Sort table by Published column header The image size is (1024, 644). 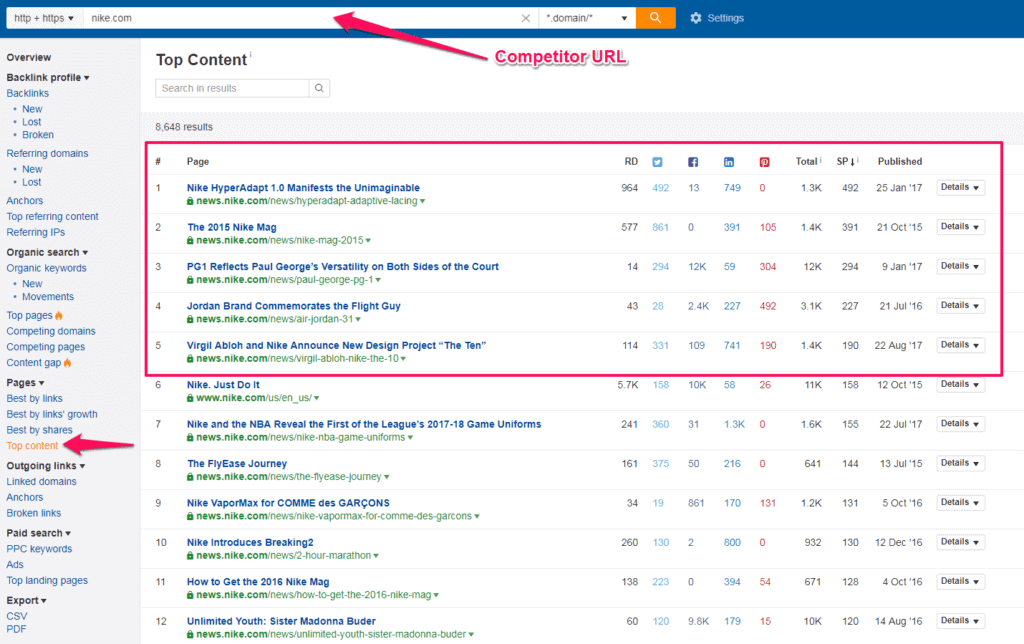(900, 161)
